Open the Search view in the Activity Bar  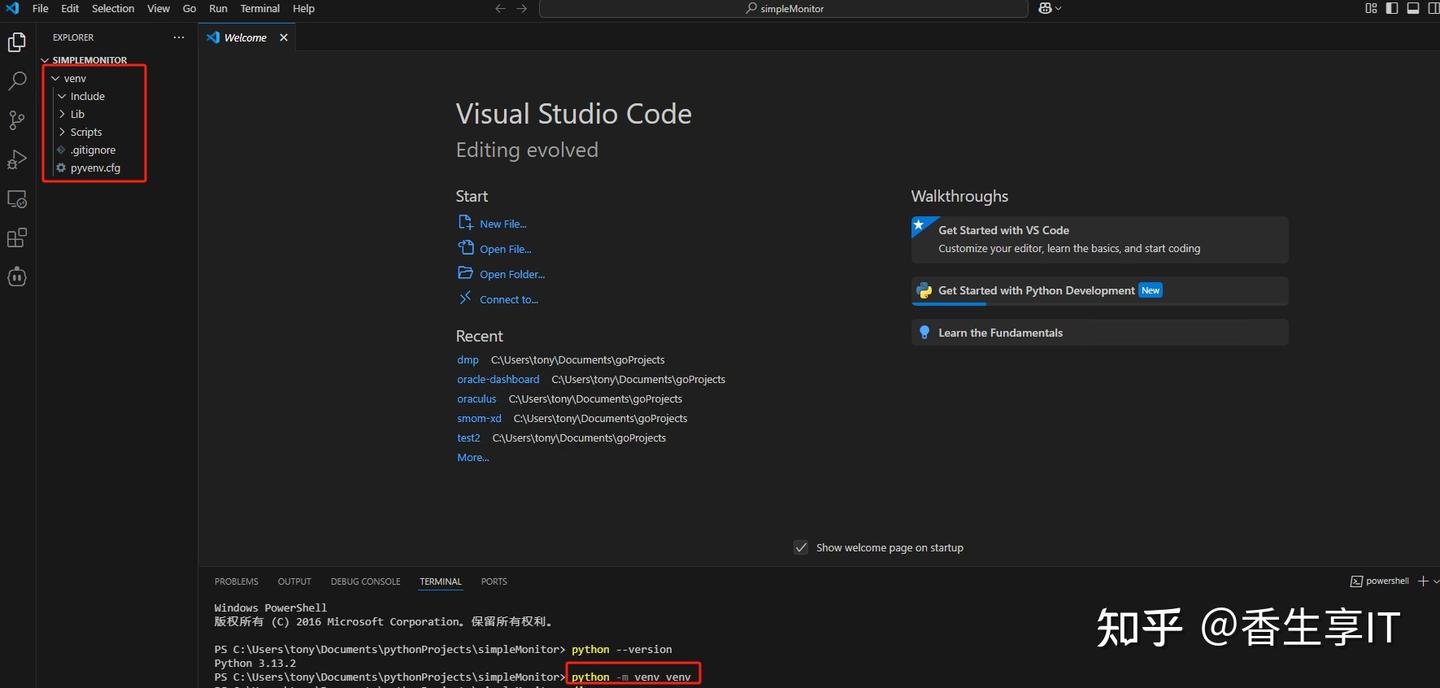tap(17, 80)
